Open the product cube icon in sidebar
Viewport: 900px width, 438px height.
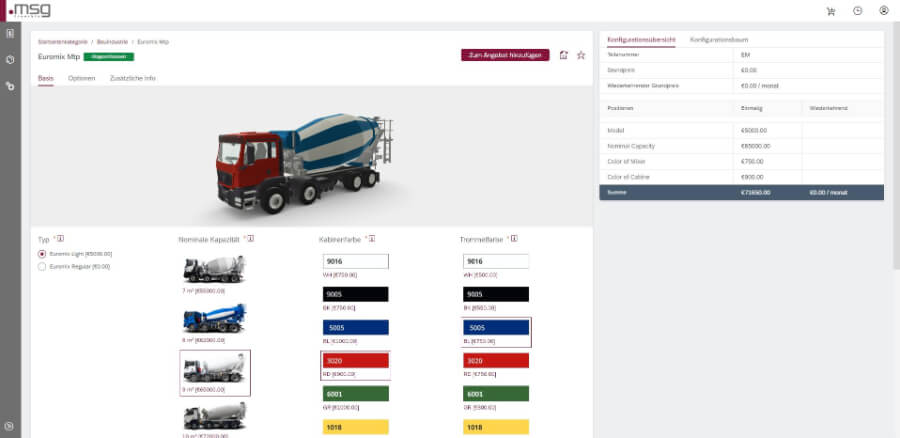tap(10, 60)
